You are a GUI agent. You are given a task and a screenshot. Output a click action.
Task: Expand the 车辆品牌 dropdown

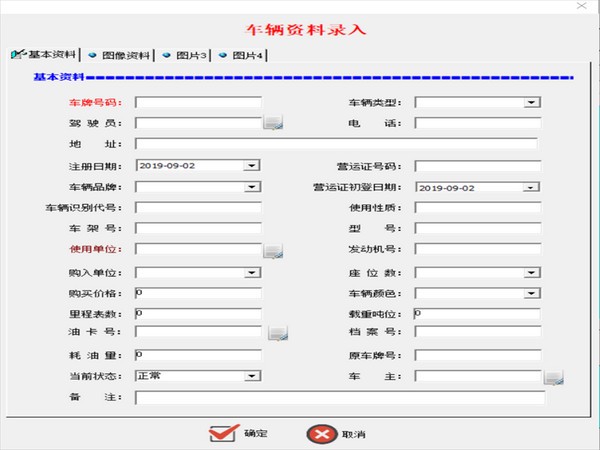click(x=252, y=187)
